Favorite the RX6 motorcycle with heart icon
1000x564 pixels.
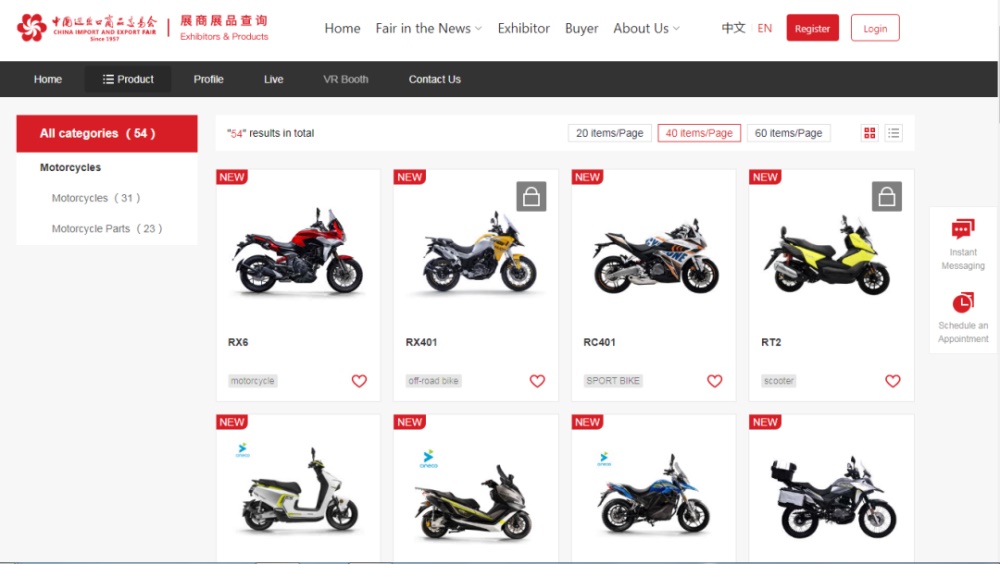359,381
